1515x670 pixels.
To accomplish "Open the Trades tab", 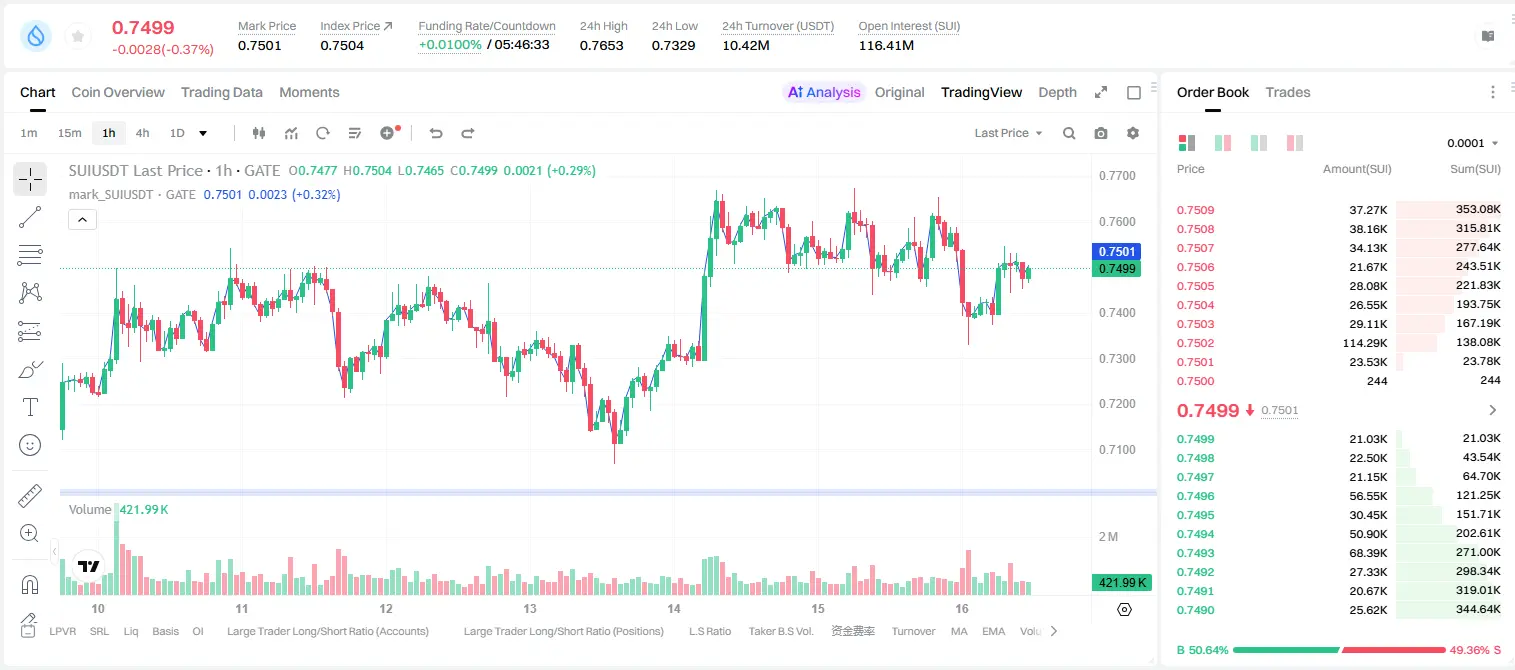I will (x=1287, y=92).
